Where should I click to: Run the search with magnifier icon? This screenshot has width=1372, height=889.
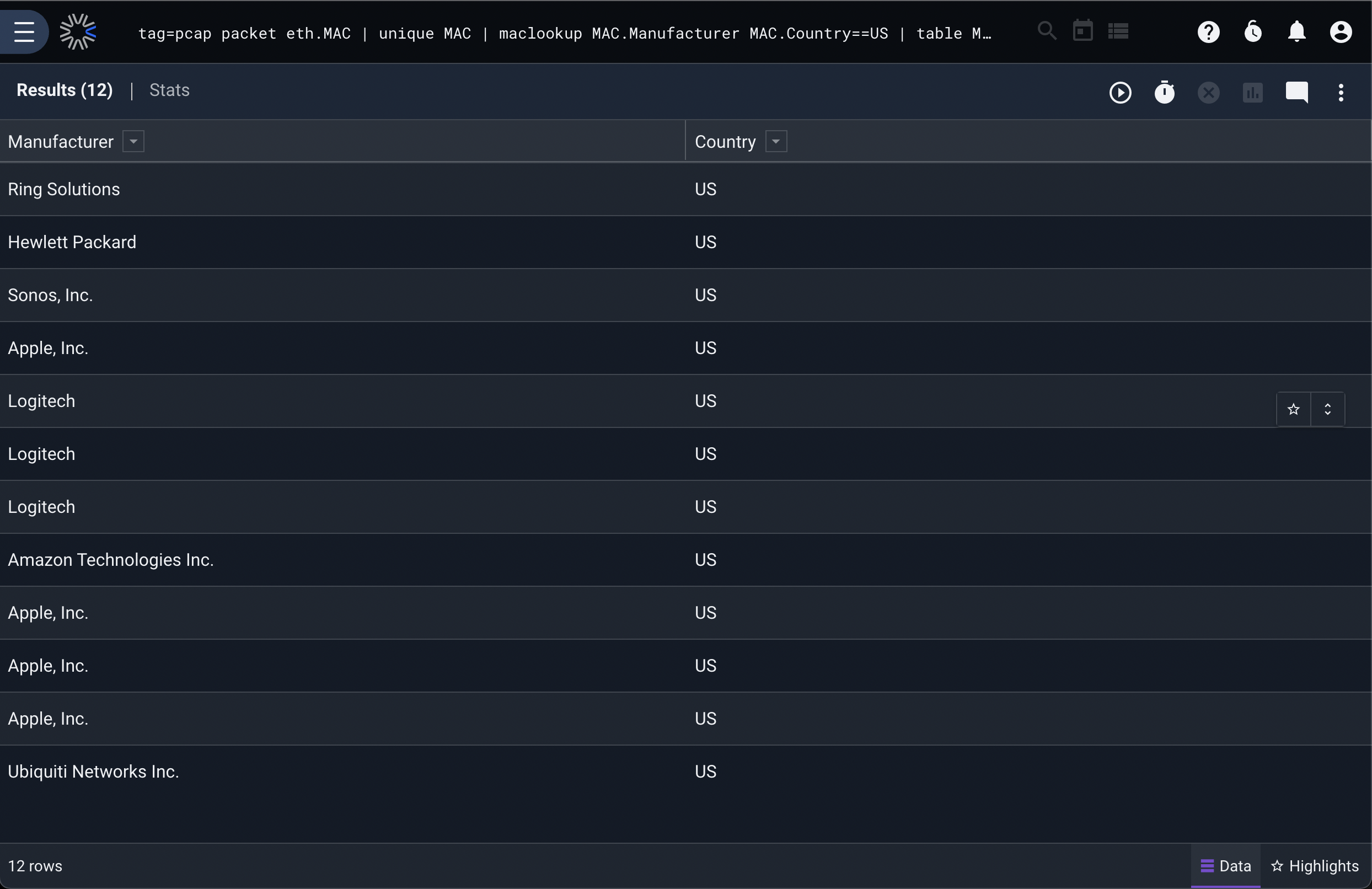click(x=1046, y=30)
